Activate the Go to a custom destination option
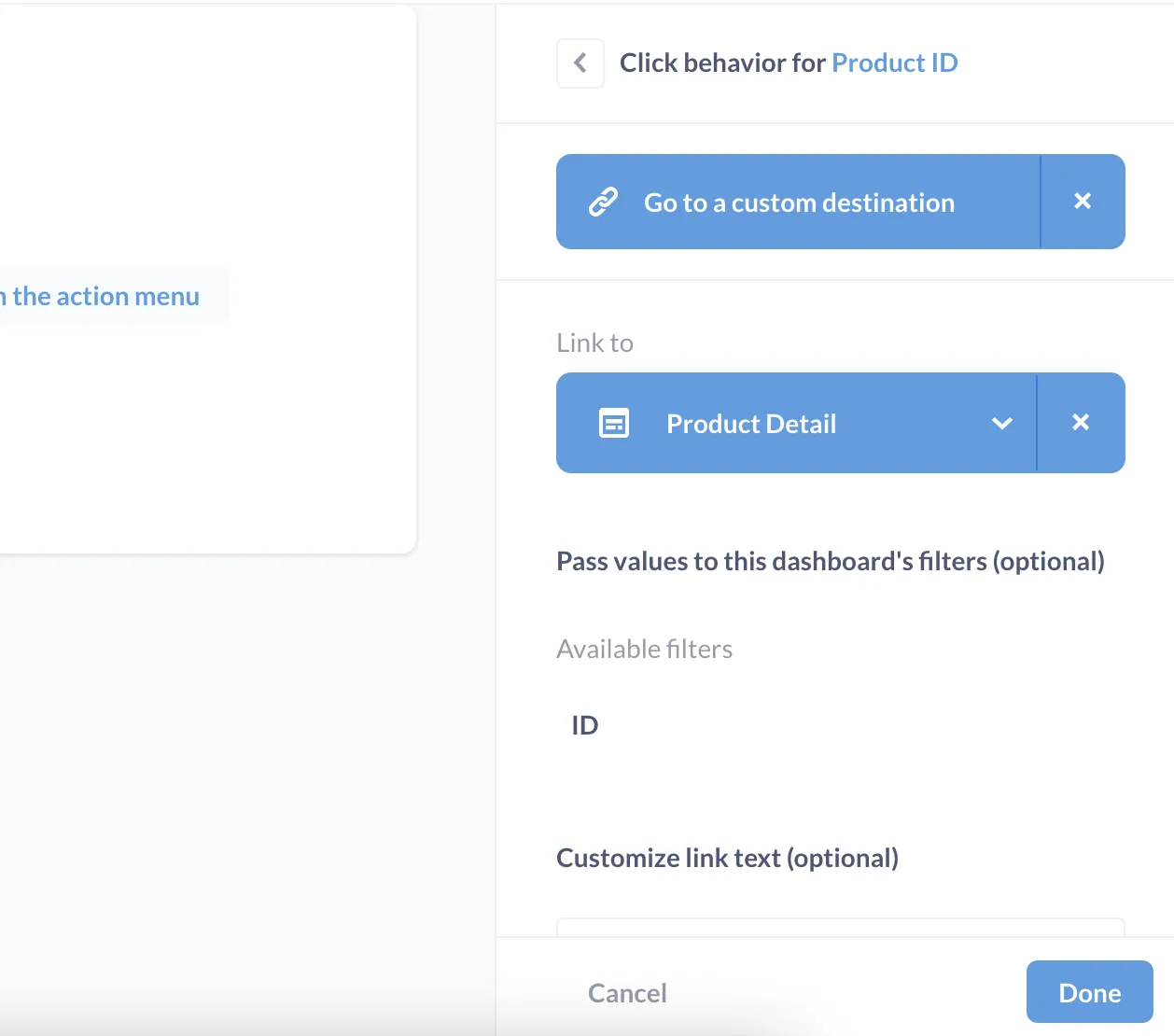The image size is (1174, 1036). click(798, 202)
